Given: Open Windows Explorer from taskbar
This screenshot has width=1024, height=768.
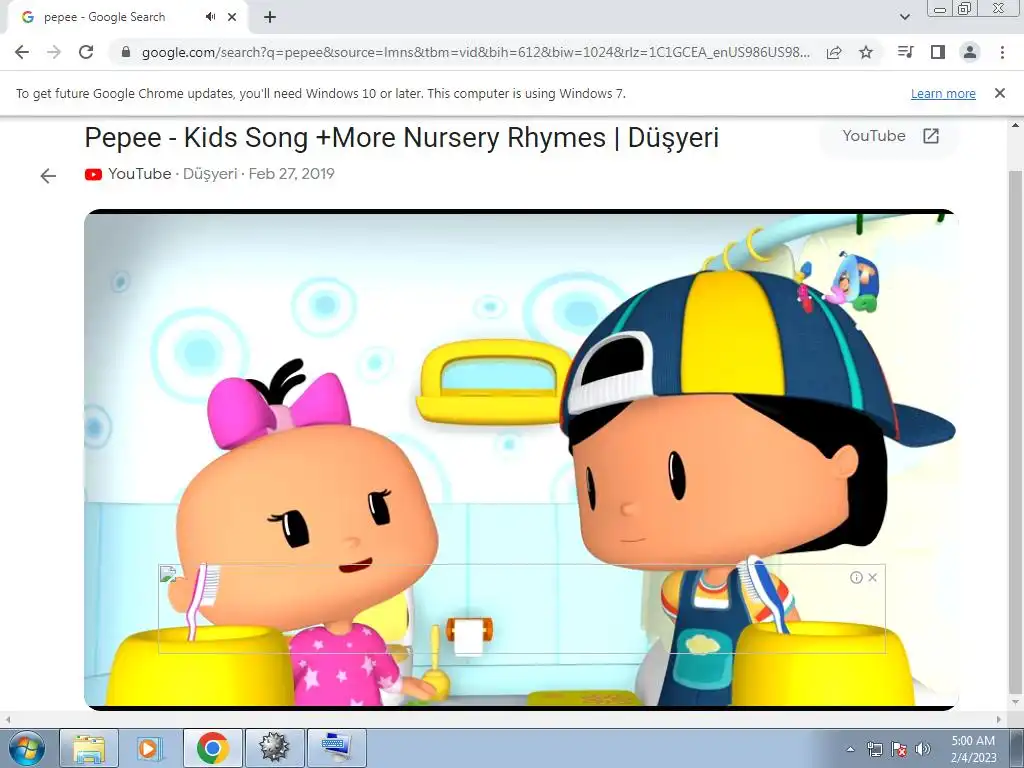Looking at the screenshot, I should (x=89, y=748).
